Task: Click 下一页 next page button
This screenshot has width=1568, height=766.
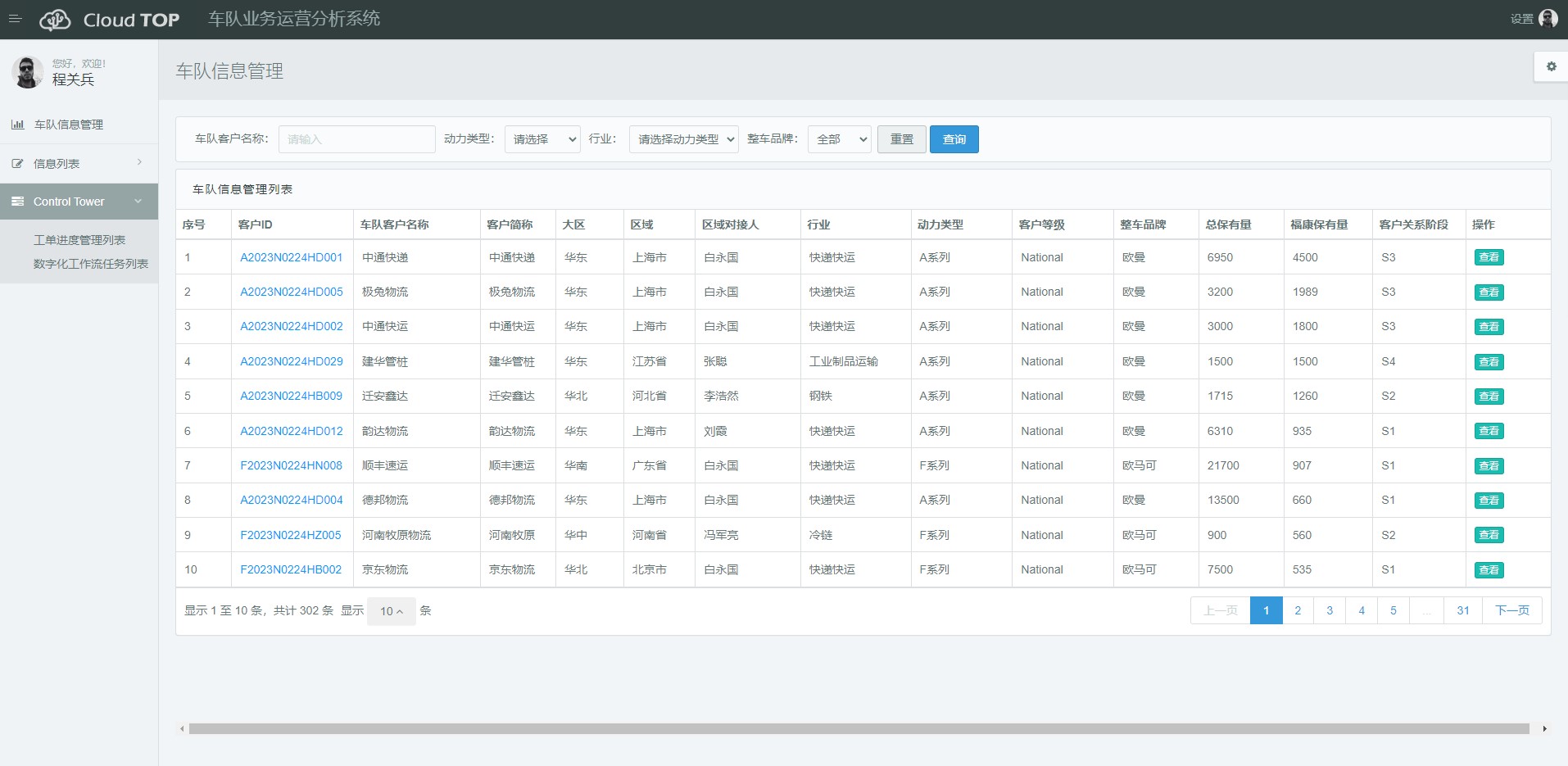Action: (1512, 610)
